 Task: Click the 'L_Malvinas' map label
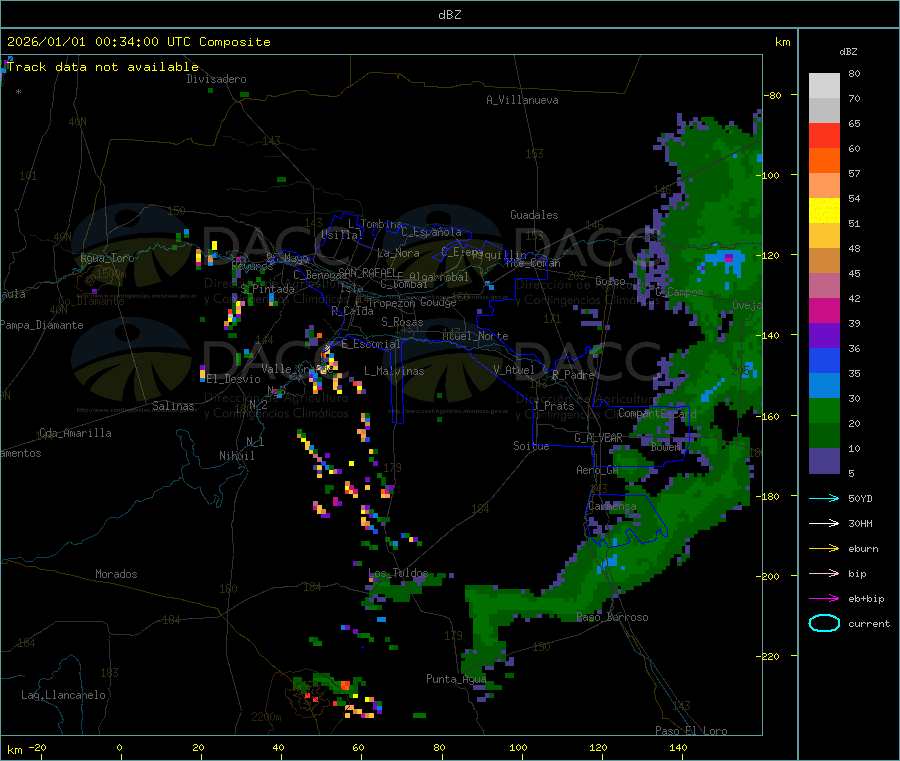(394, 371)
